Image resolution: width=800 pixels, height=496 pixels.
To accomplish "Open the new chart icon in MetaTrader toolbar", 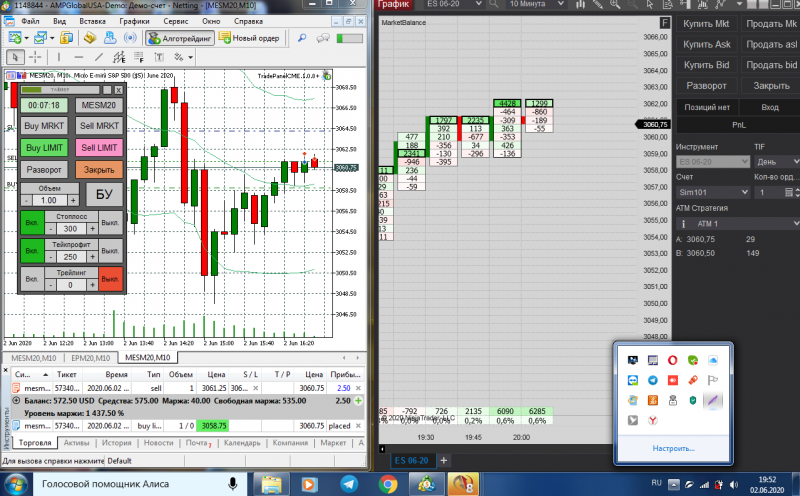I will [x=14, y=38].
